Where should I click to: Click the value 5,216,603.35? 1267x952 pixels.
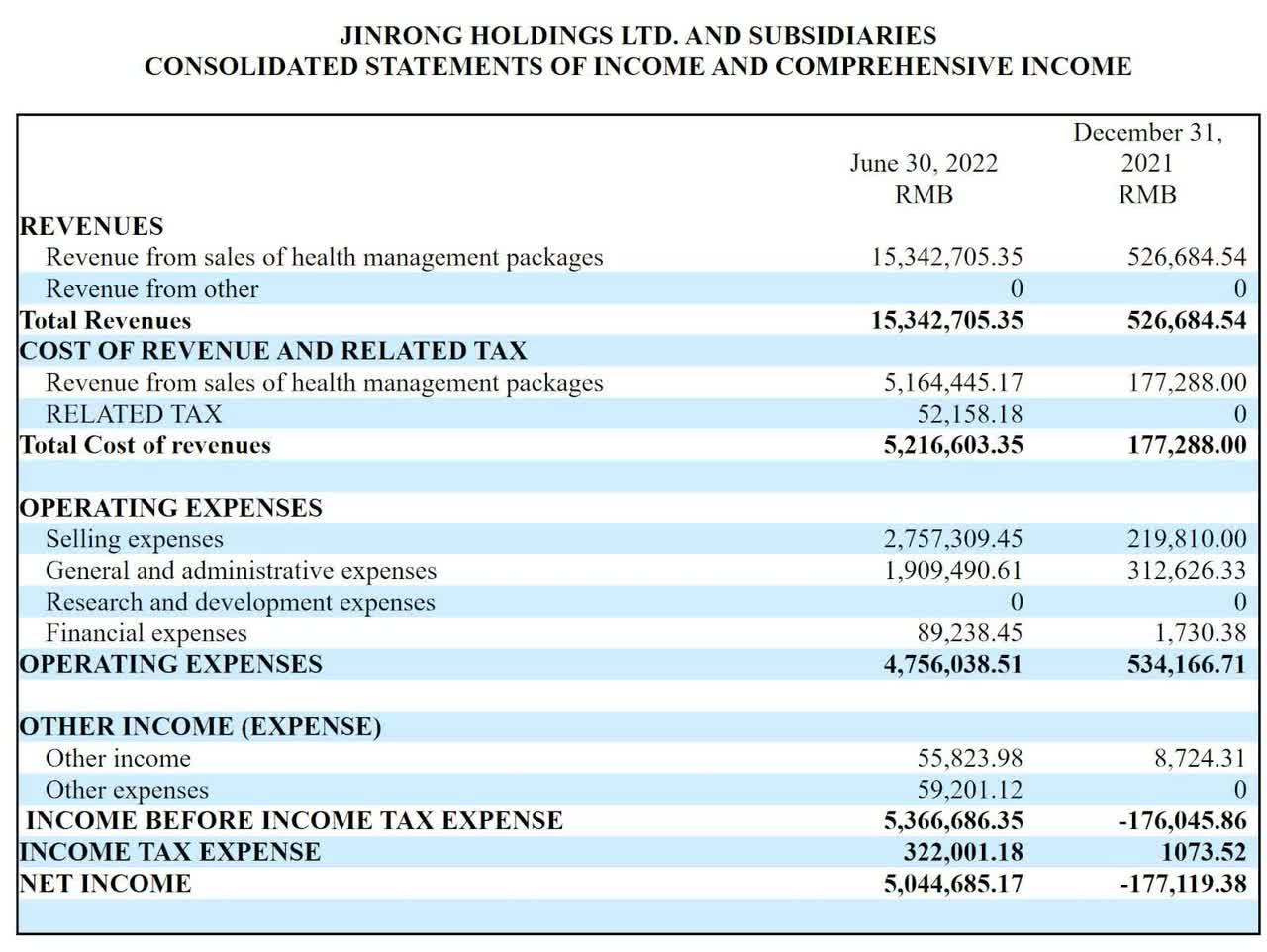point(953,445)
